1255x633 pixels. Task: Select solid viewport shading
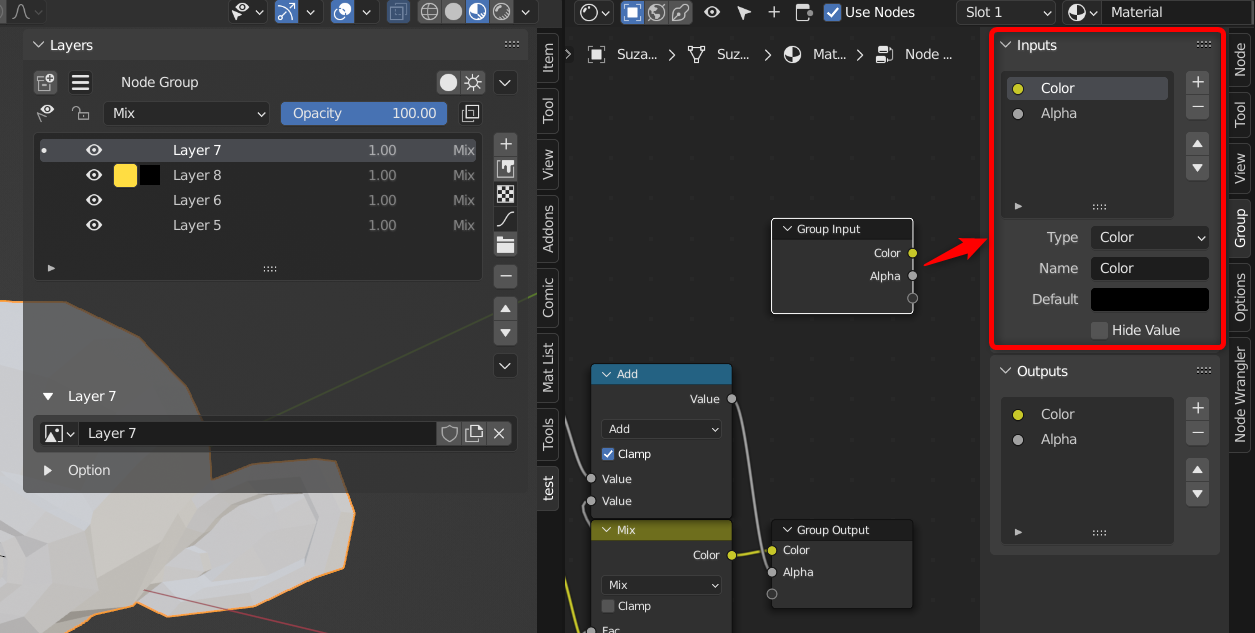[453, 12]
